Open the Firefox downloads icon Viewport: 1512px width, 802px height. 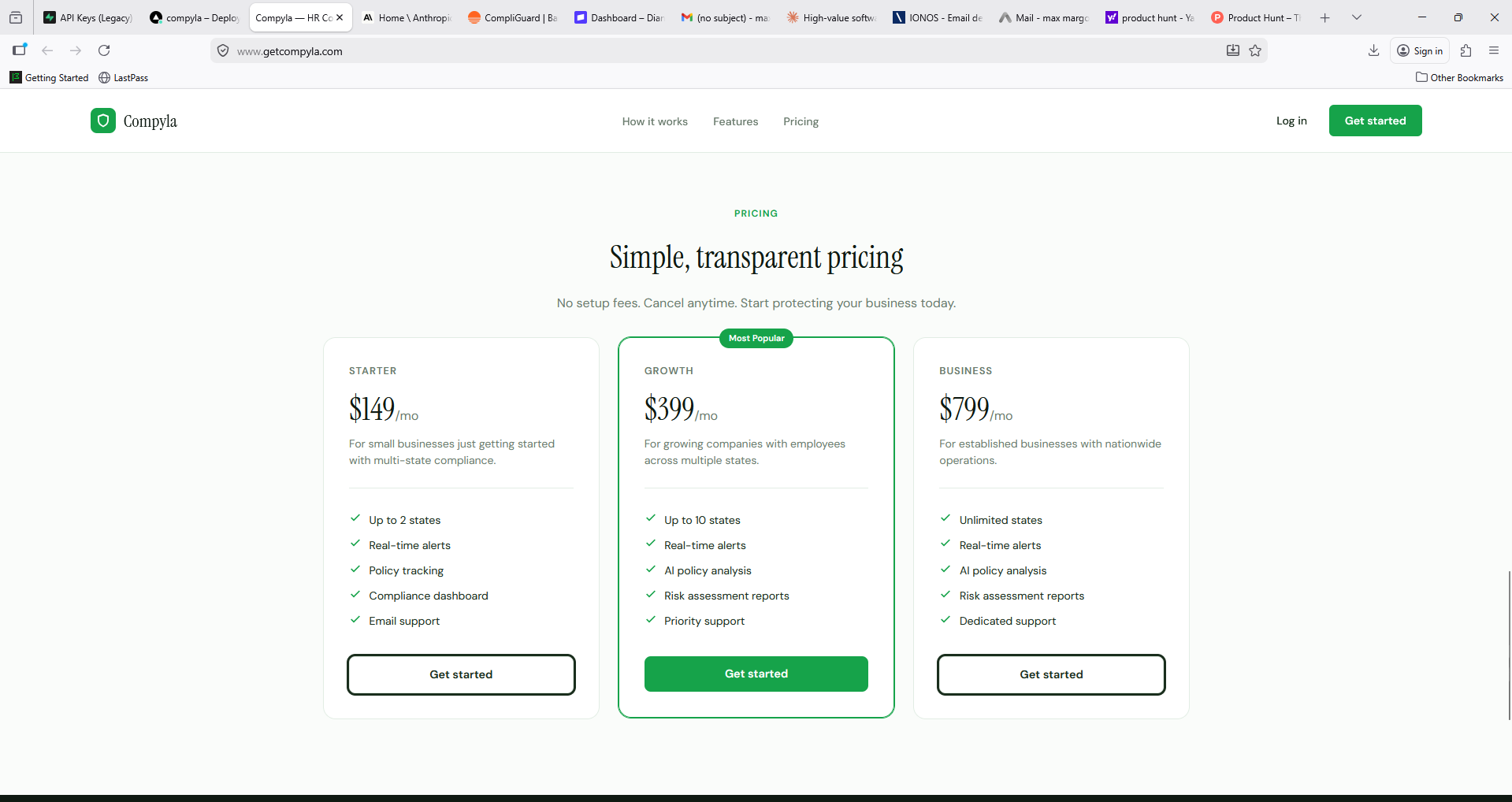pos(1373,50)
